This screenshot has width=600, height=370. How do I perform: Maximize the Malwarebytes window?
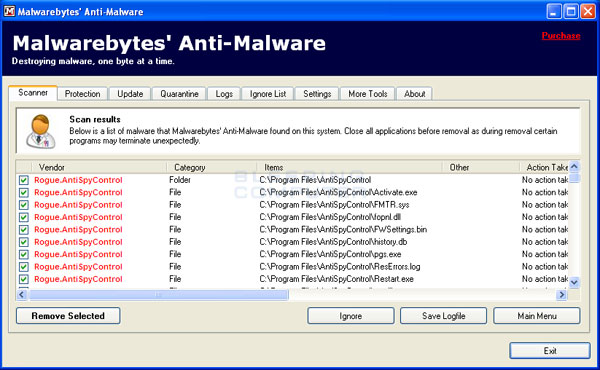[571, 11]
